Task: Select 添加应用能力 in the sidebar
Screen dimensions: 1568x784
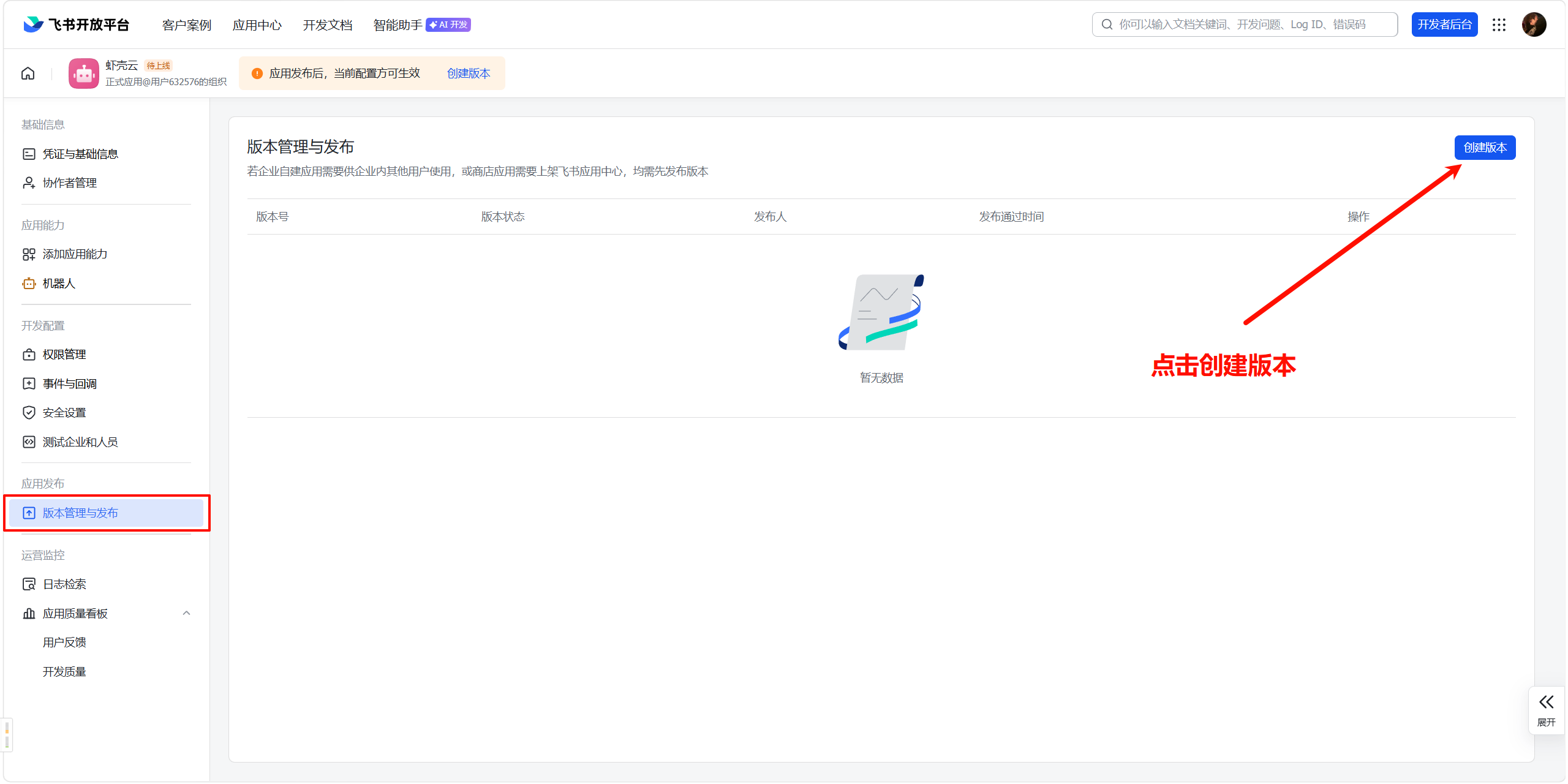Action: [75, 254]
